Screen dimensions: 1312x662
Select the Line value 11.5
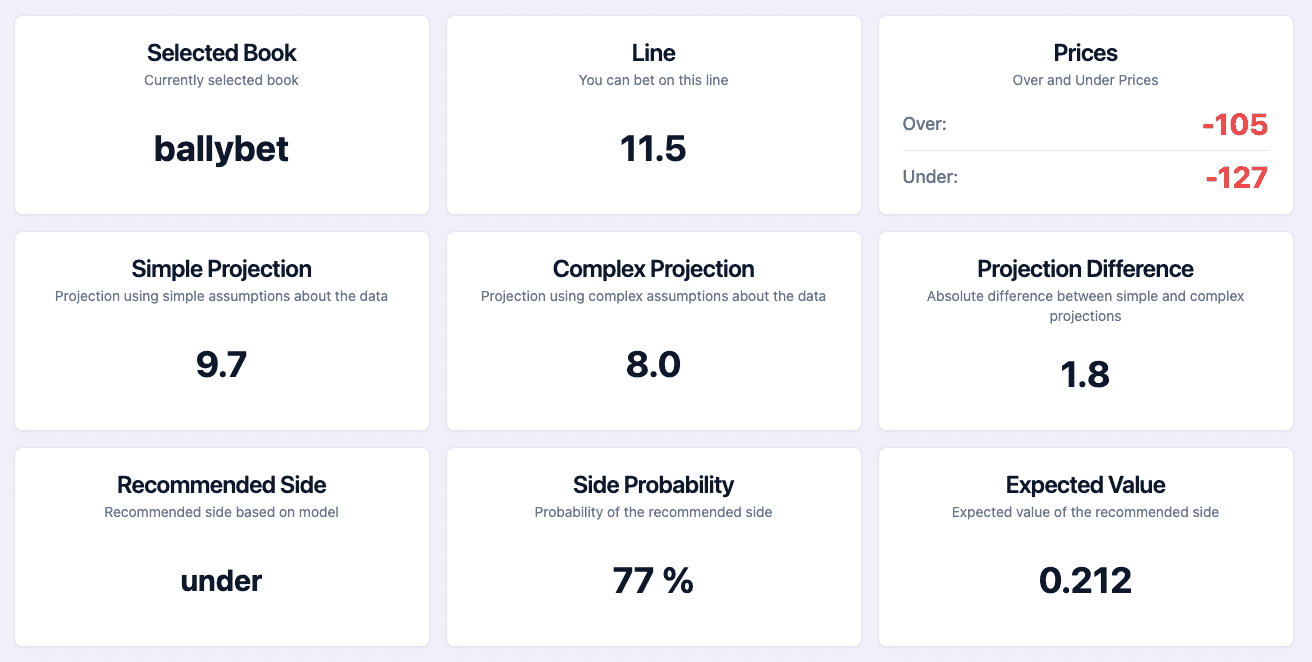click(x=653, y=148)
